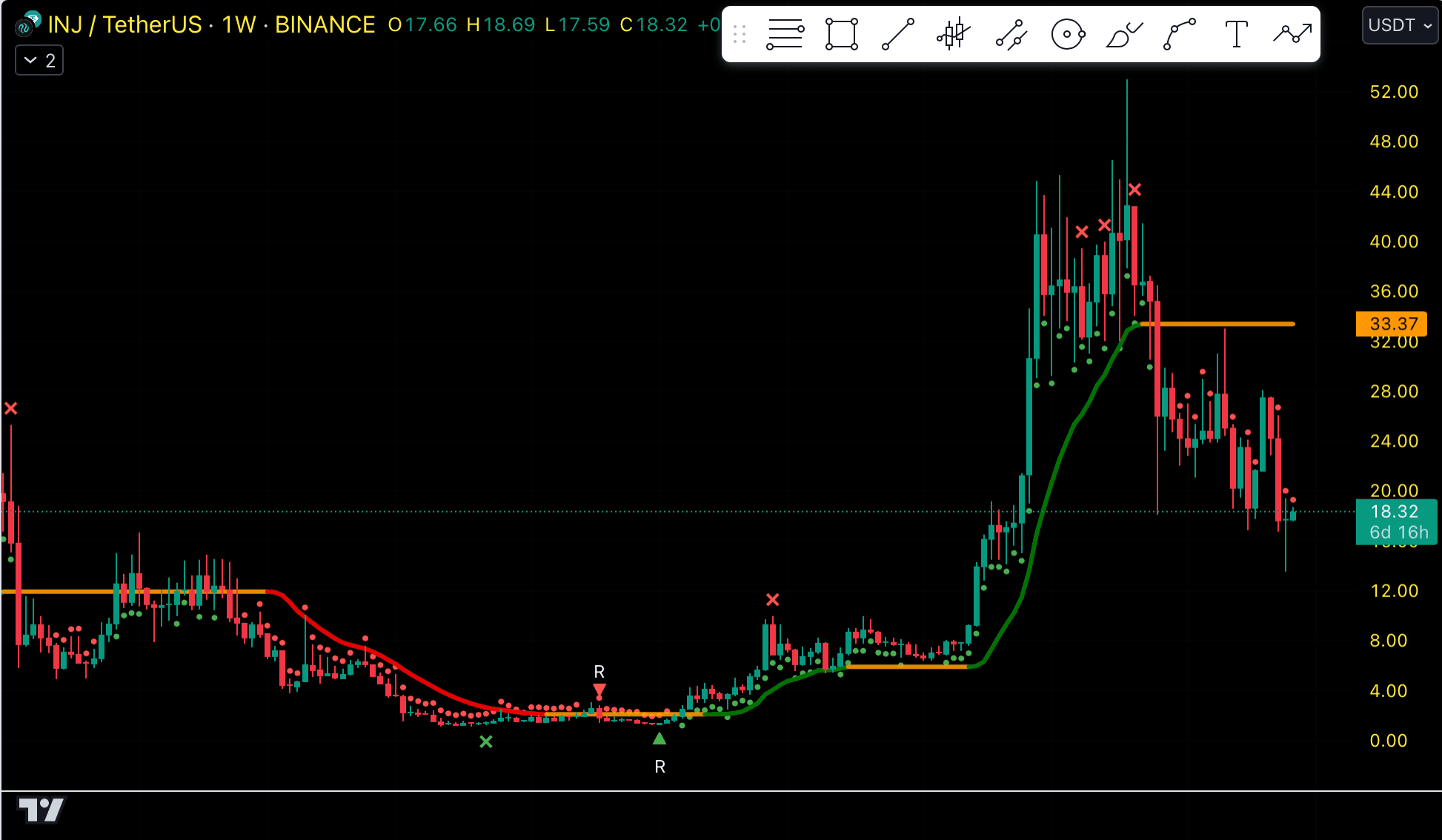Click the green up arrow R marker
The width and height of the screenshot is (1442, 840).
click(659, 739)
